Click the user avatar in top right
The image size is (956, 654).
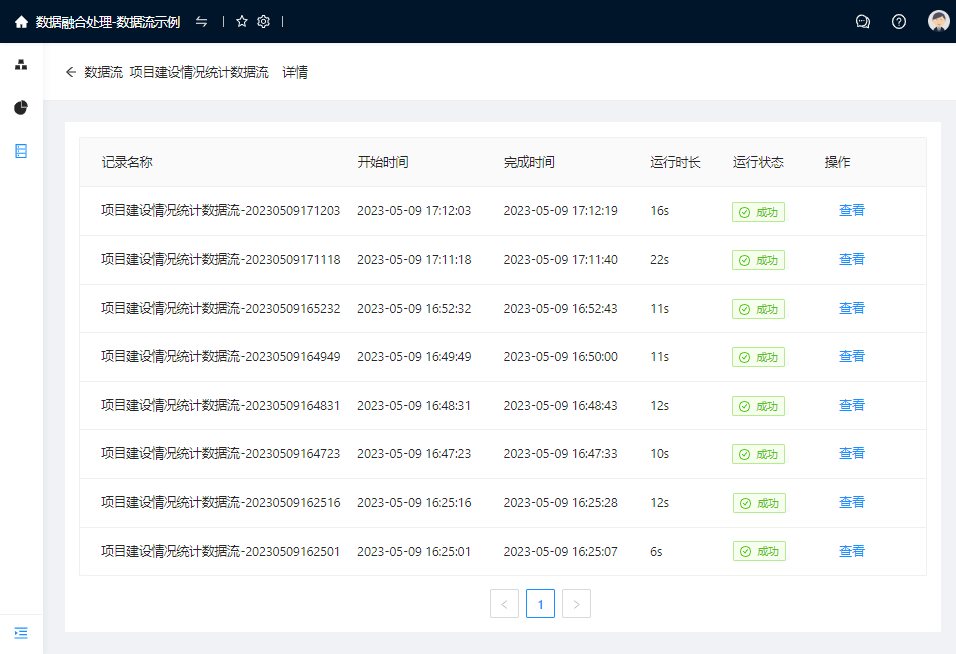[938, 21]
